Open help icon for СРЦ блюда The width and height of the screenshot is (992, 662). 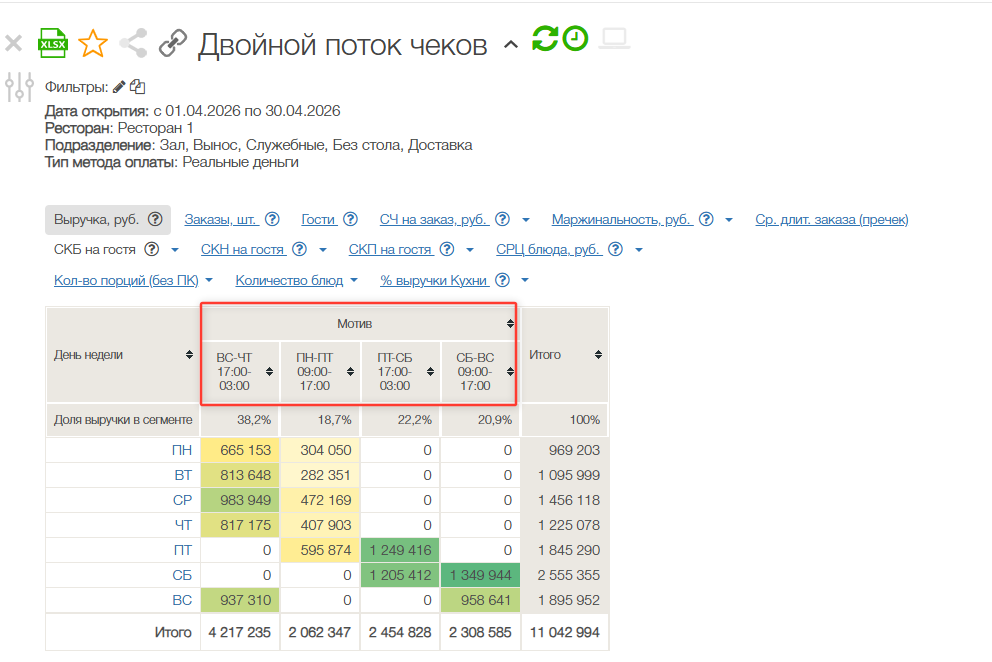point(616,249)
